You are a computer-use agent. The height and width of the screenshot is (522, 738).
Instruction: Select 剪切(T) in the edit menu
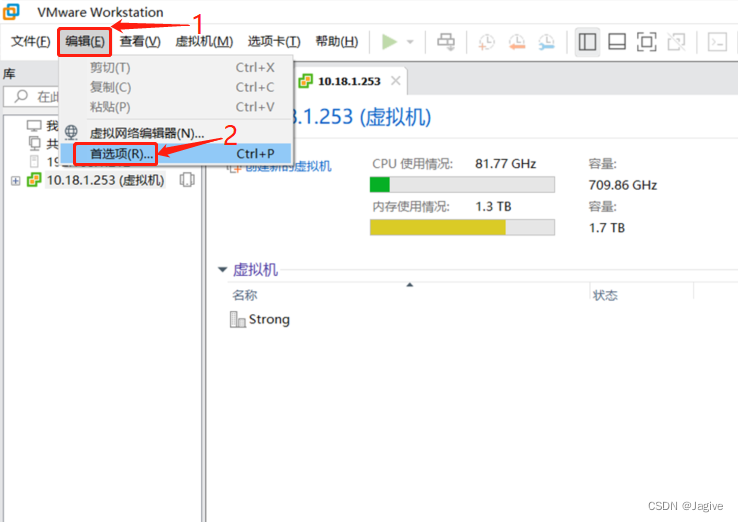coord(176,68)
